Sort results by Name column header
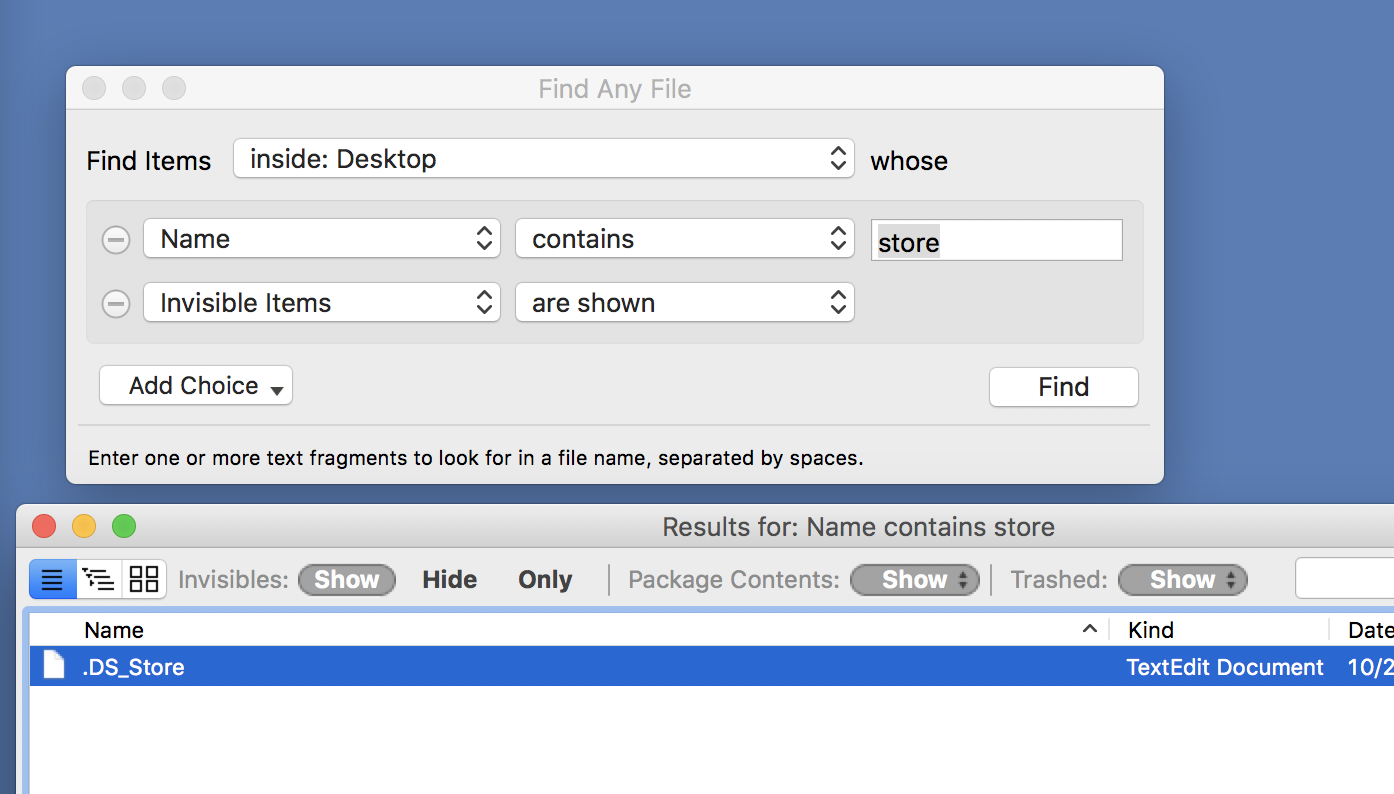Image resolution: width=1394 pixels, height=794 pixels. 114,630
